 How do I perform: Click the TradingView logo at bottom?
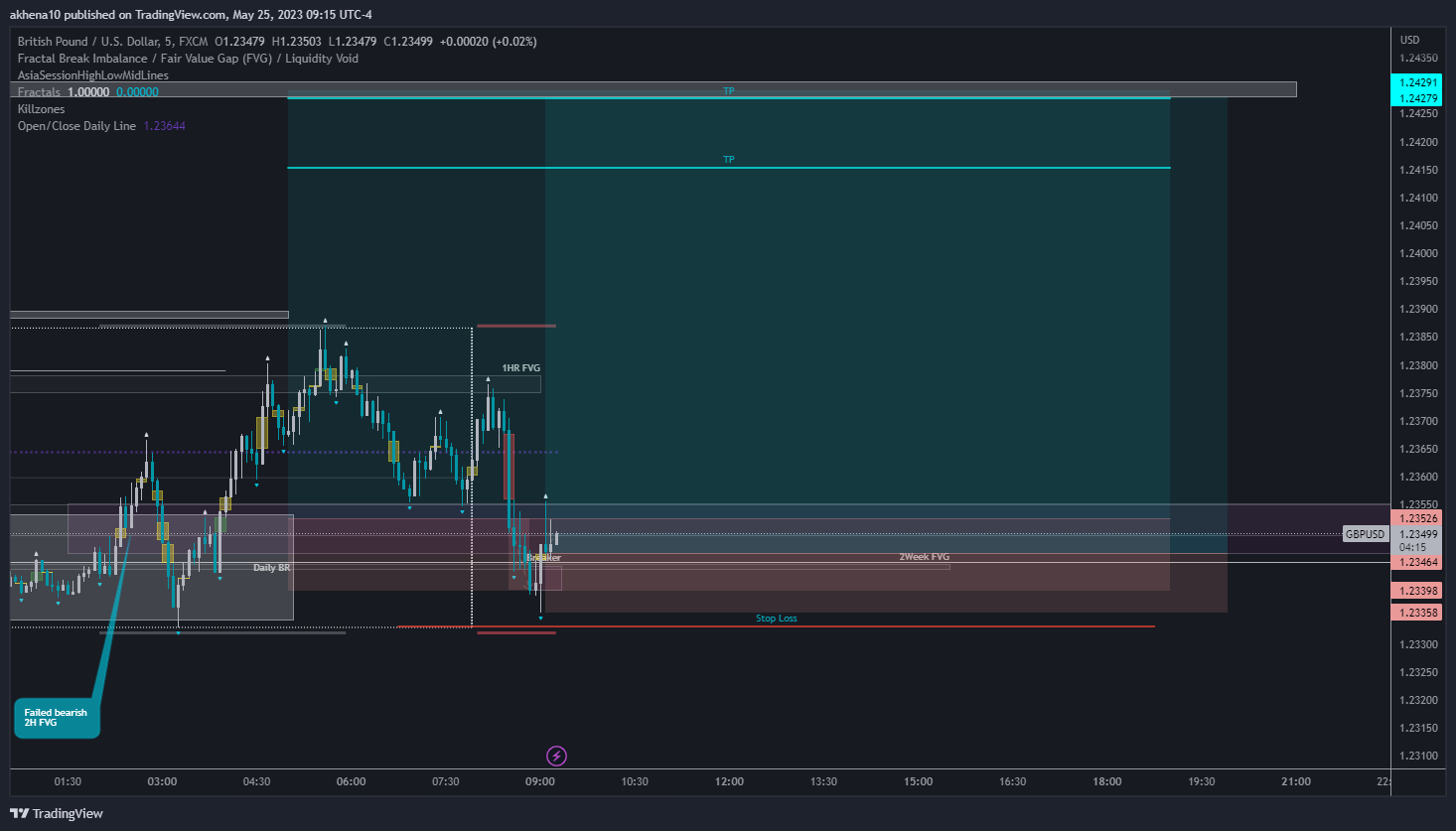coord(57,813)
